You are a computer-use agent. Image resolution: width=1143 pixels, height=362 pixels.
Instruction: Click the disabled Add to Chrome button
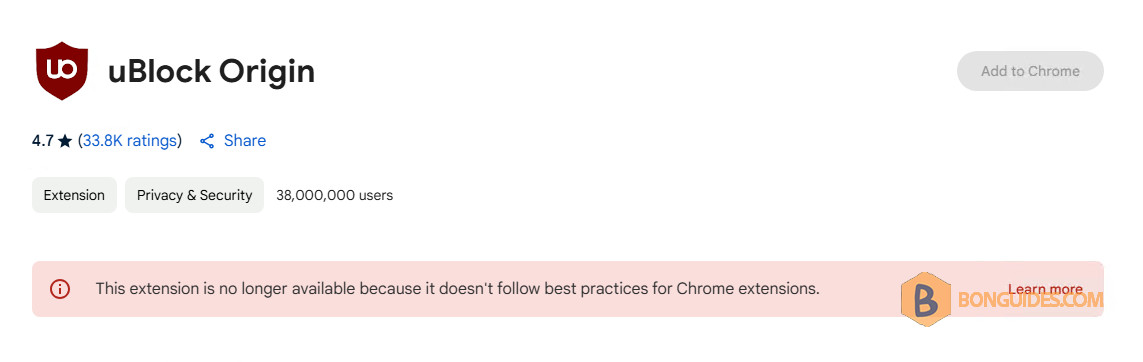click(x=1030, y=71)
